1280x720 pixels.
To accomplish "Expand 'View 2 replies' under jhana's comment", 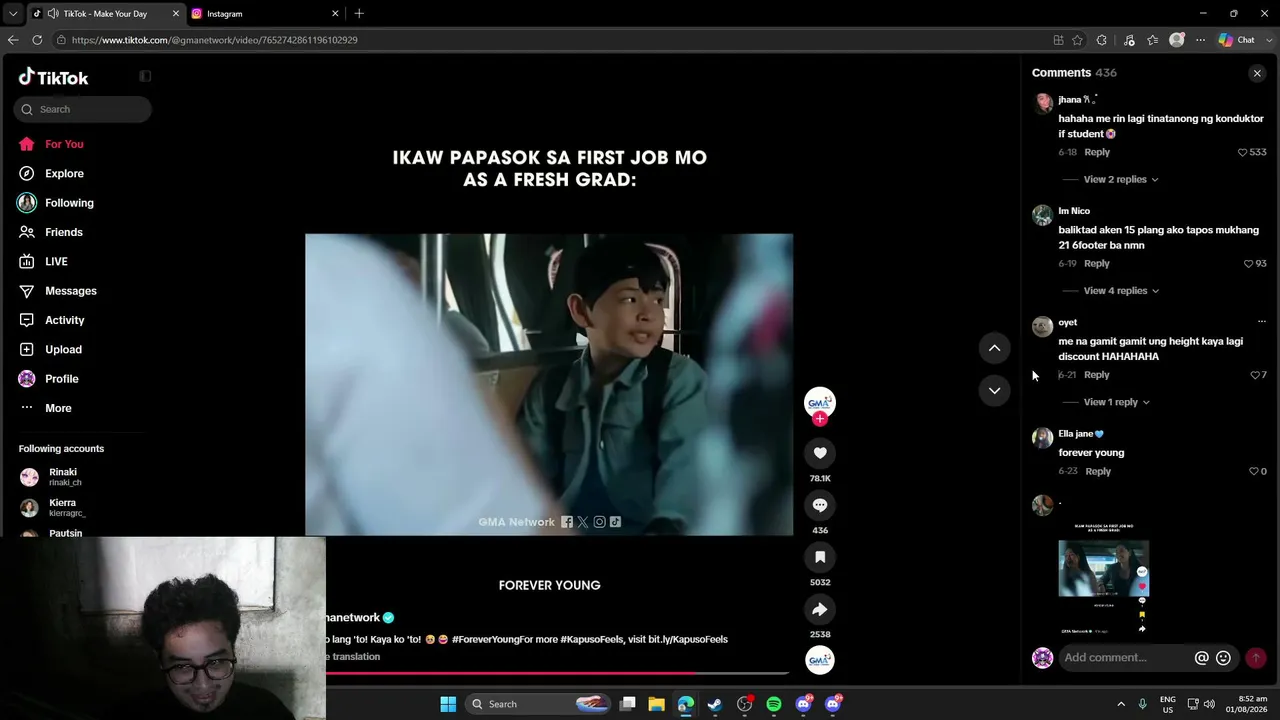I will point(1121,179).
